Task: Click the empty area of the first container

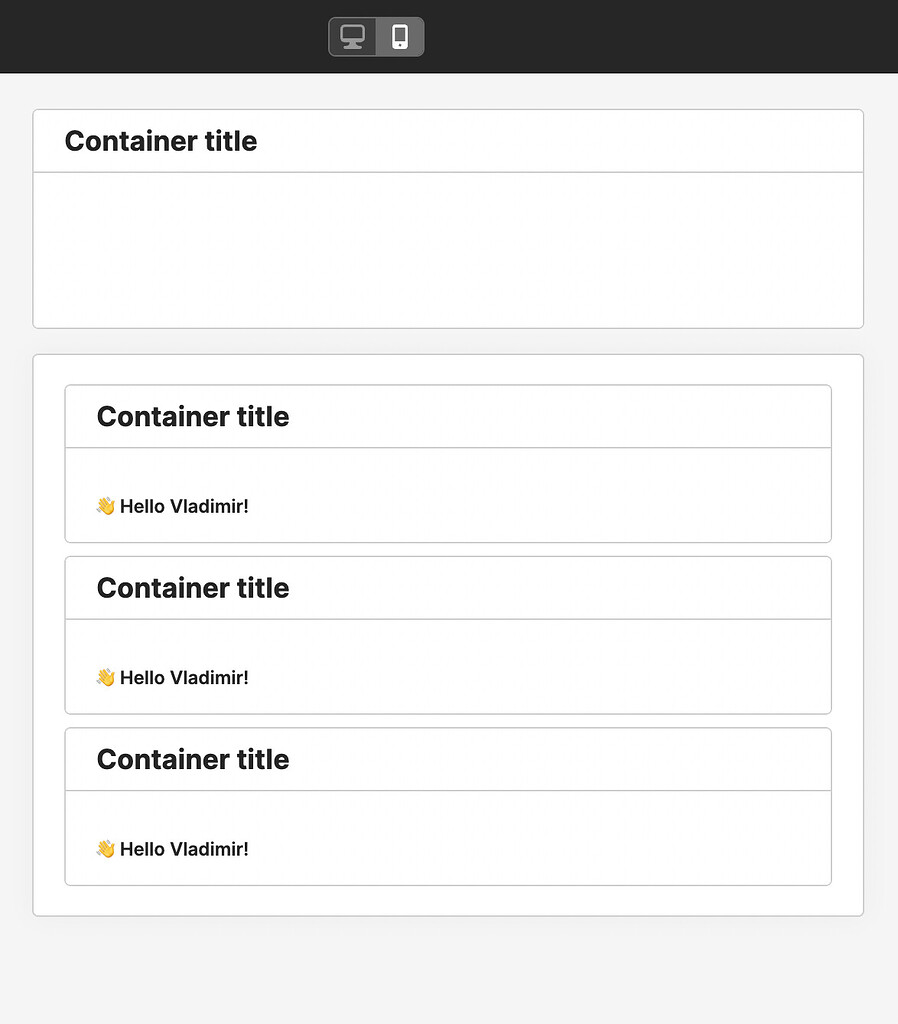Action: coord(448,250)
